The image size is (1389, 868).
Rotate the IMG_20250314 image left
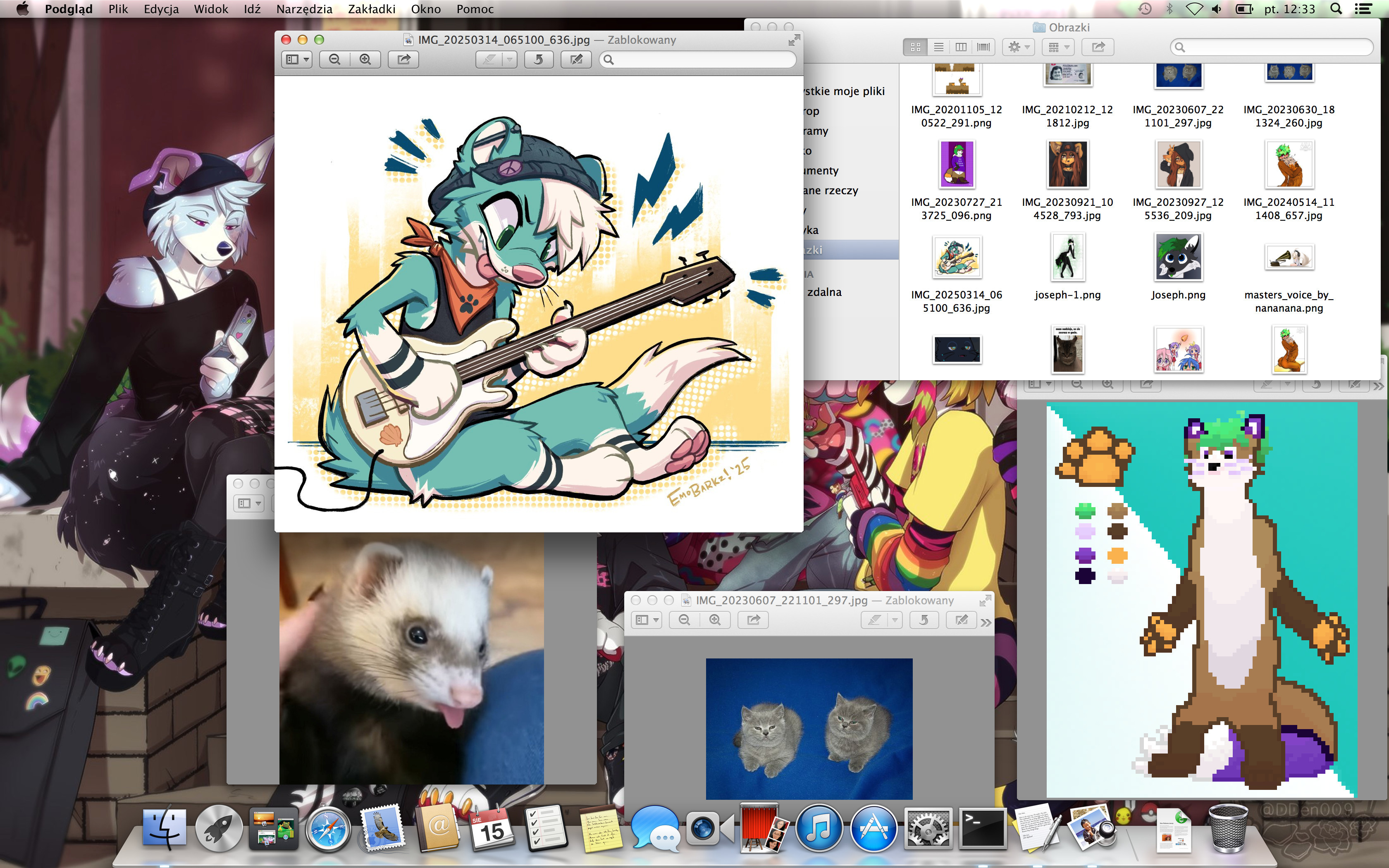538,59
